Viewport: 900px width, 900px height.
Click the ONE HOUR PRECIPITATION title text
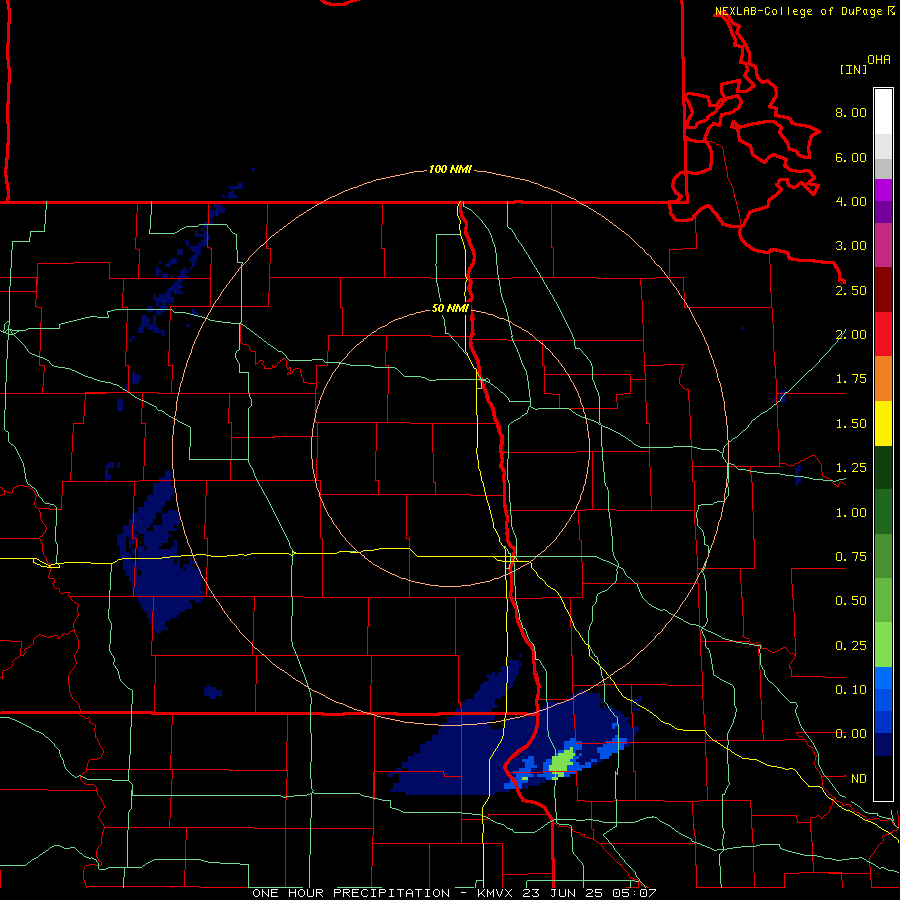(351, 893)
